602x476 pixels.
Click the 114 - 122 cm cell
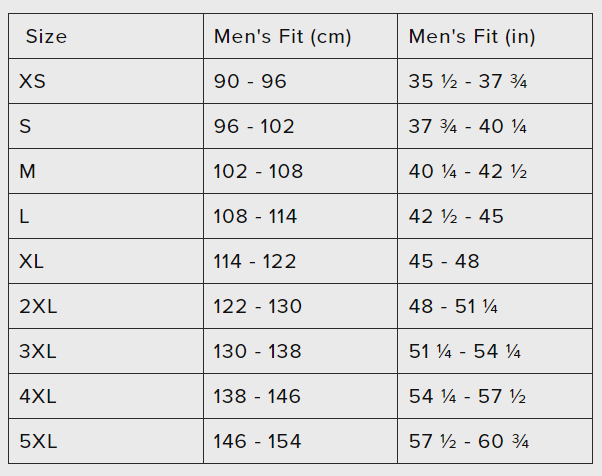coord(255,261)
